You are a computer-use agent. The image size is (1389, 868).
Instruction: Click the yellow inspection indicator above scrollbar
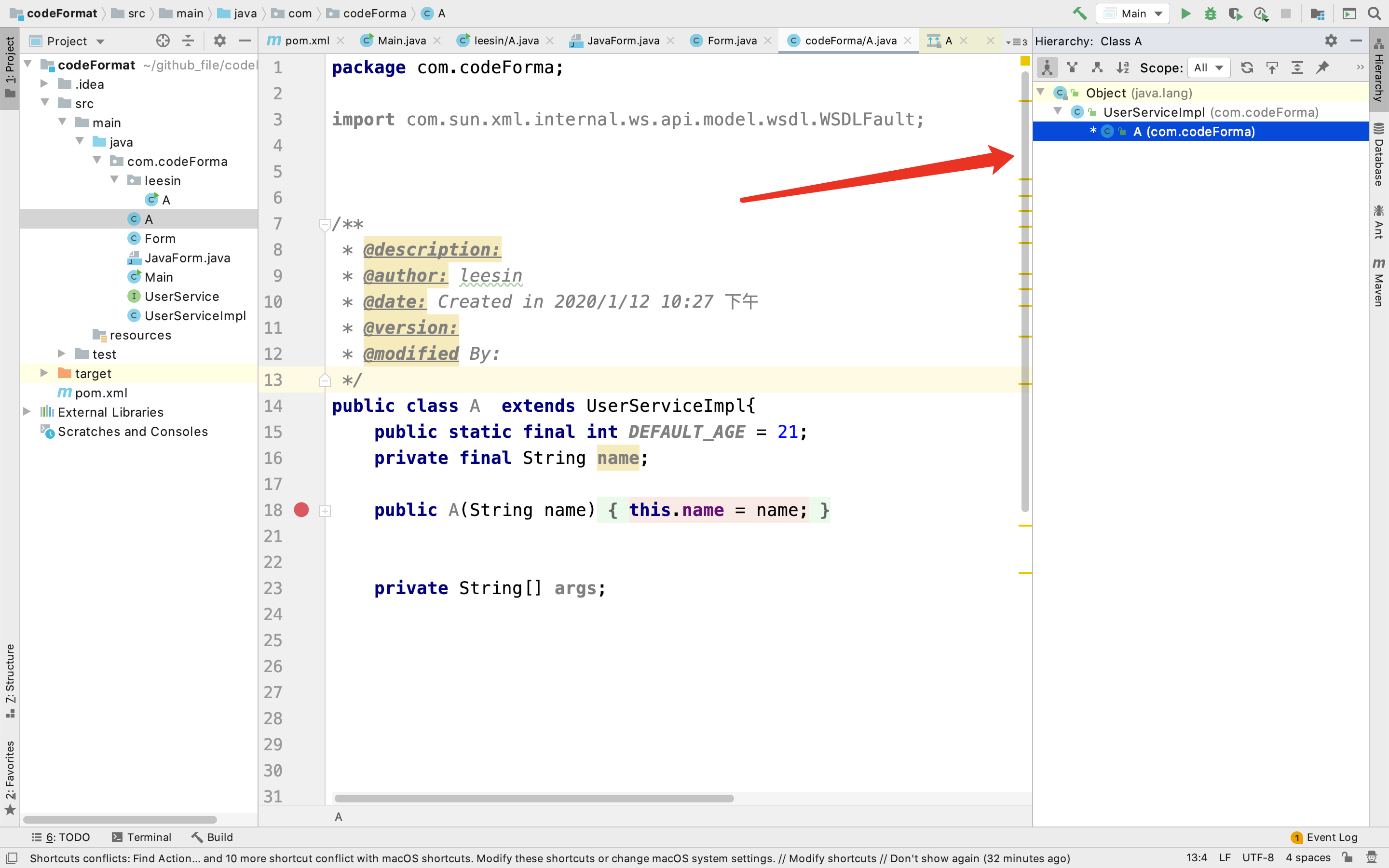tap(1025, 61)
